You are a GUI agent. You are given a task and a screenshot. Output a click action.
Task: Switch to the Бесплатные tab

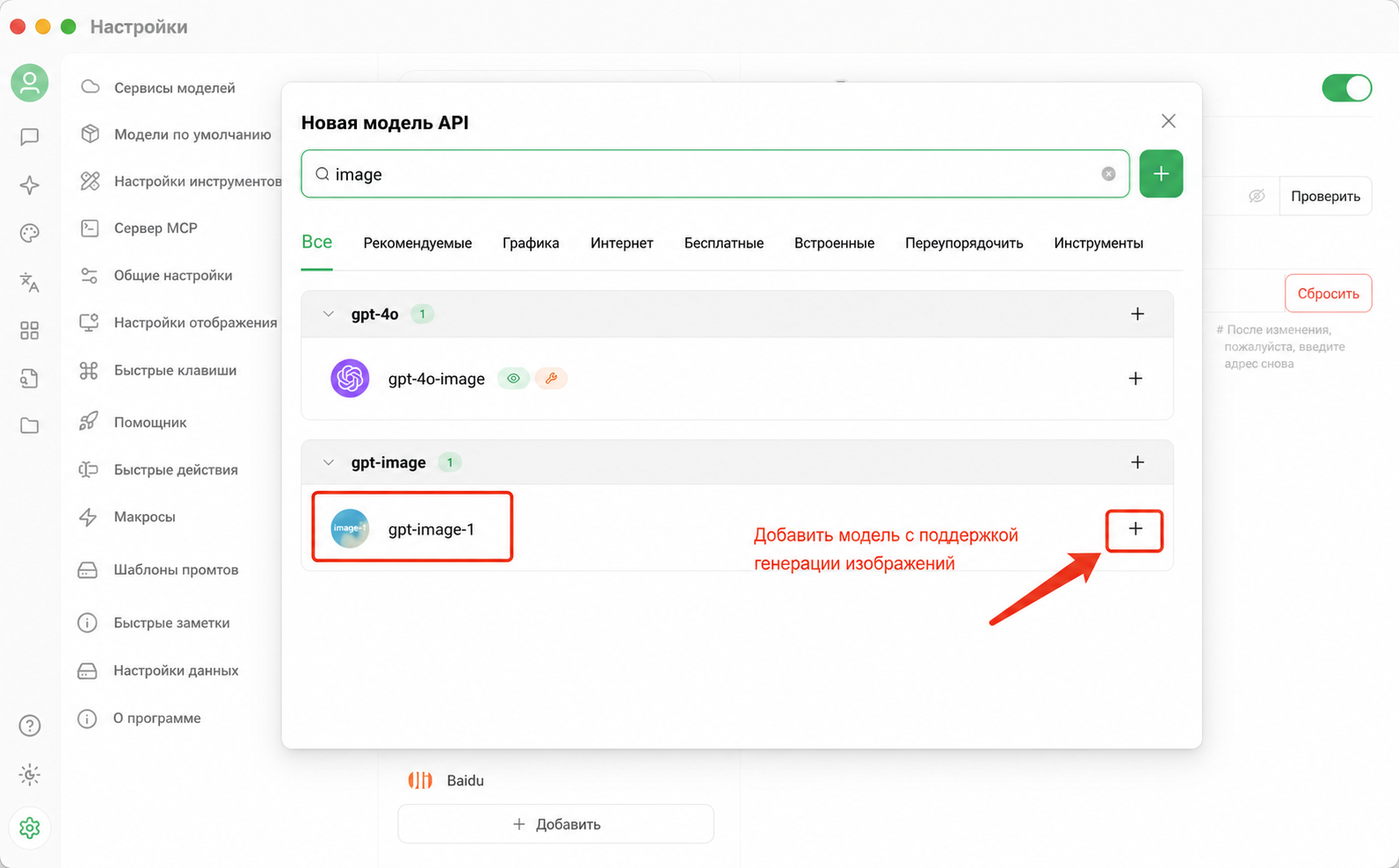click(x=724, y=243)
